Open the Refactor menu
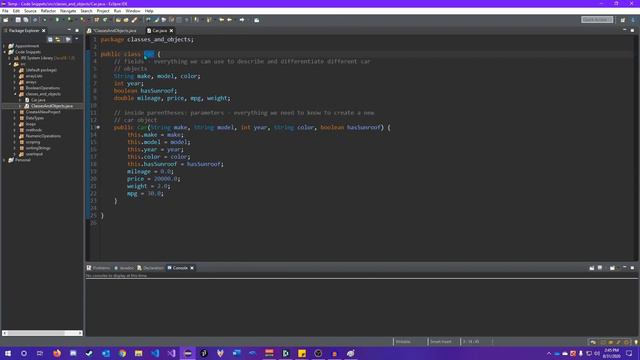640x360 pixels. tap(48, 11)
